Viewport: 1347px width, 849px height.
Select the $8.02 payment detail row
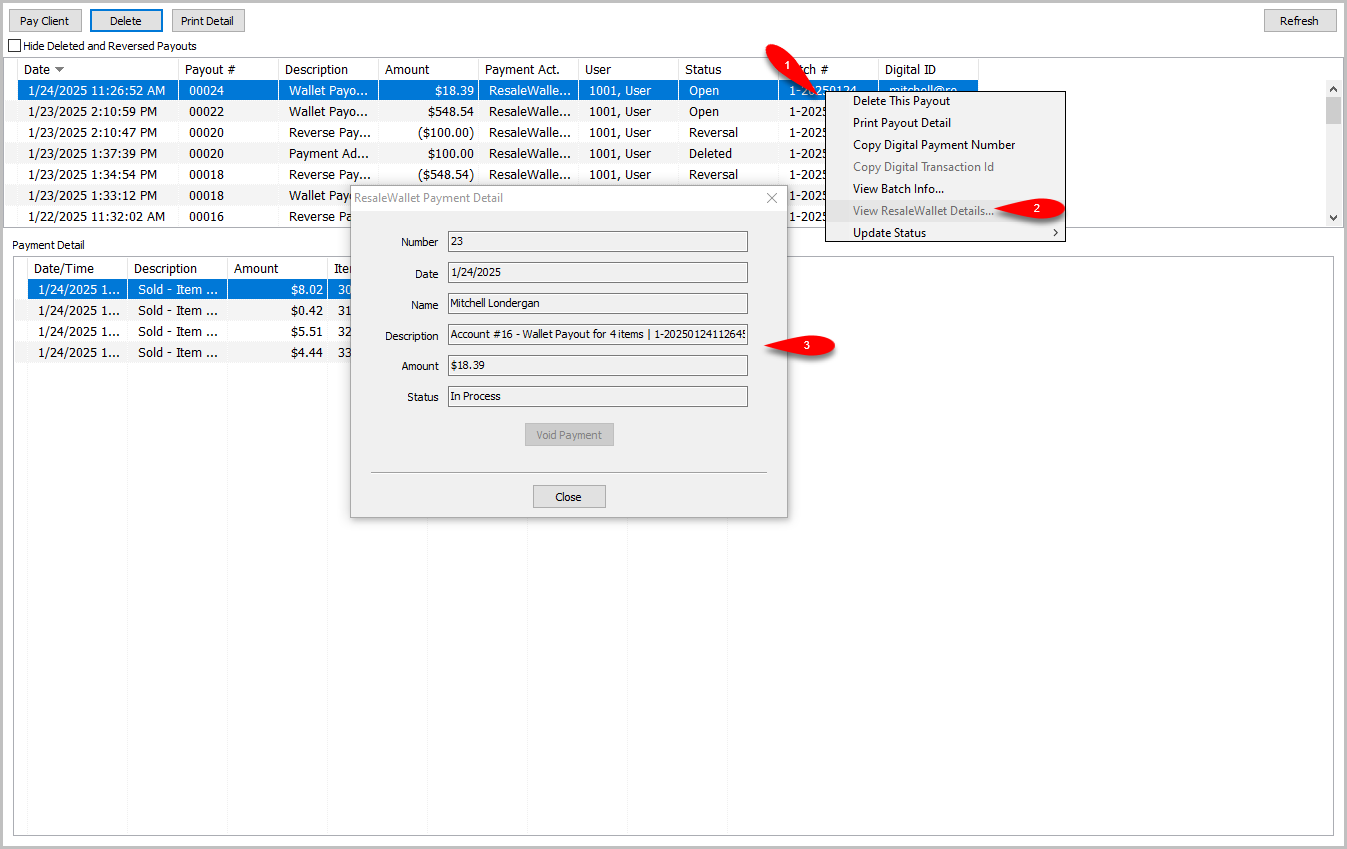(x=189, y=290)
